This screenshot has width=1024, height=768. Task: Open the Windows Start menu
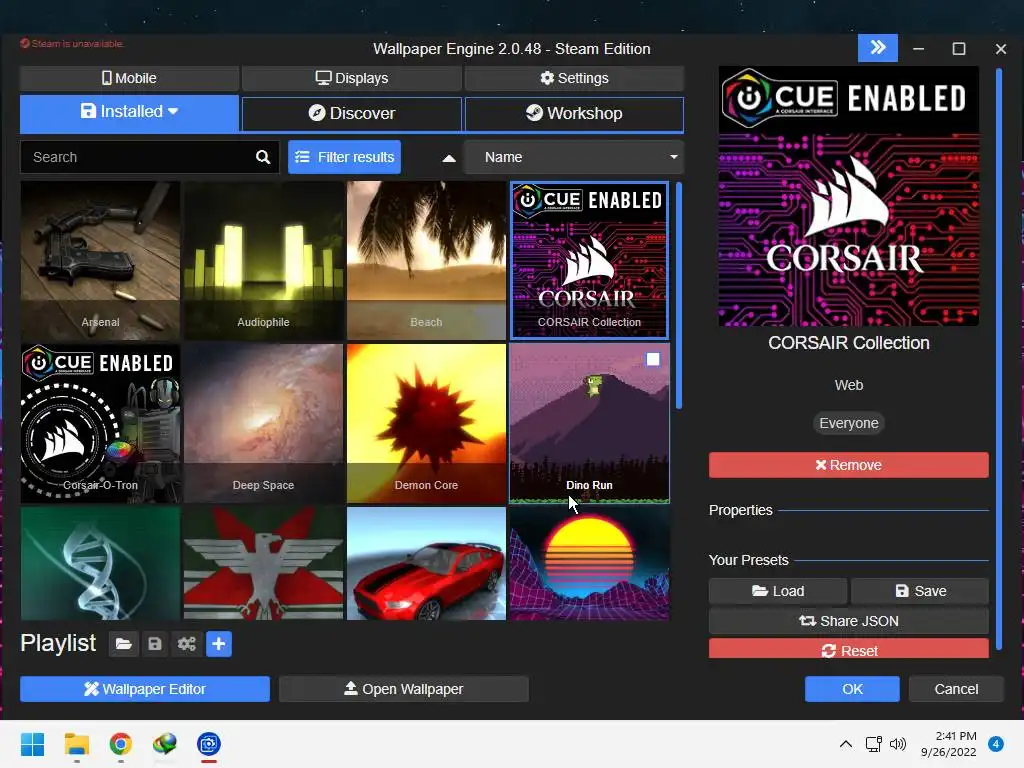[32, 744]
